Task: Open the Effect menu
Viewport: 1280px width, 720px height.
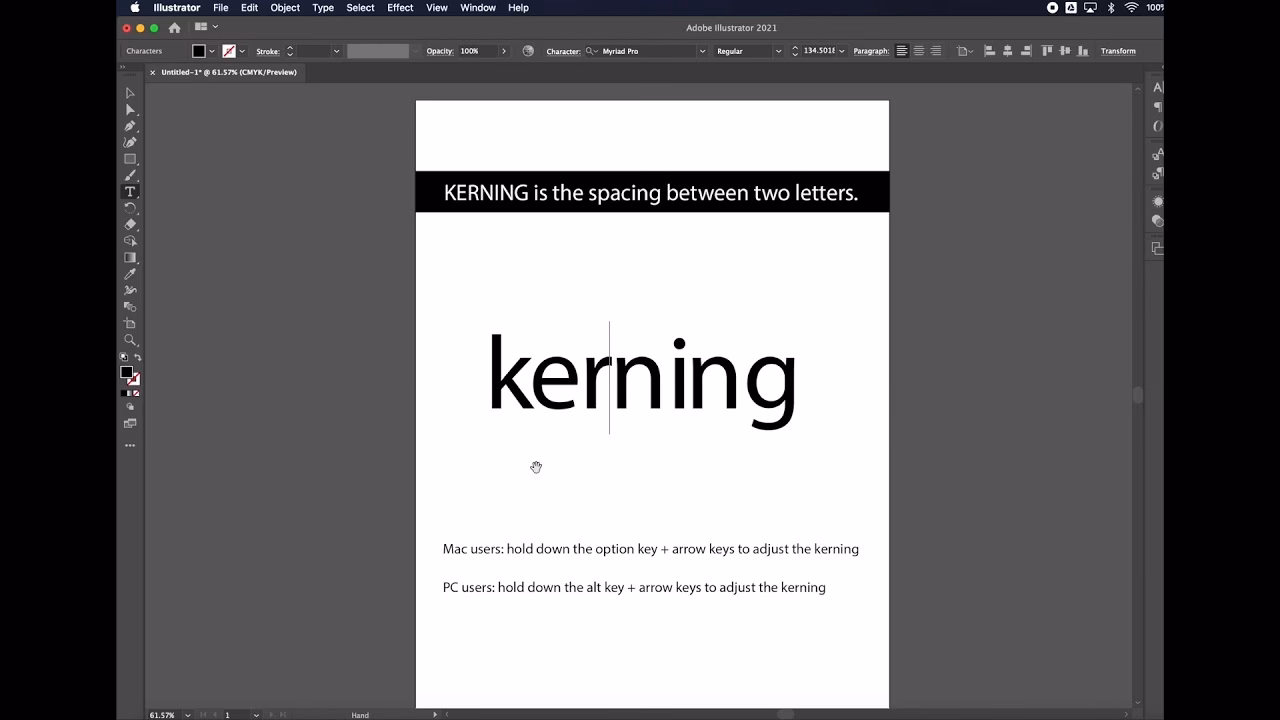Action: (400, 8)
